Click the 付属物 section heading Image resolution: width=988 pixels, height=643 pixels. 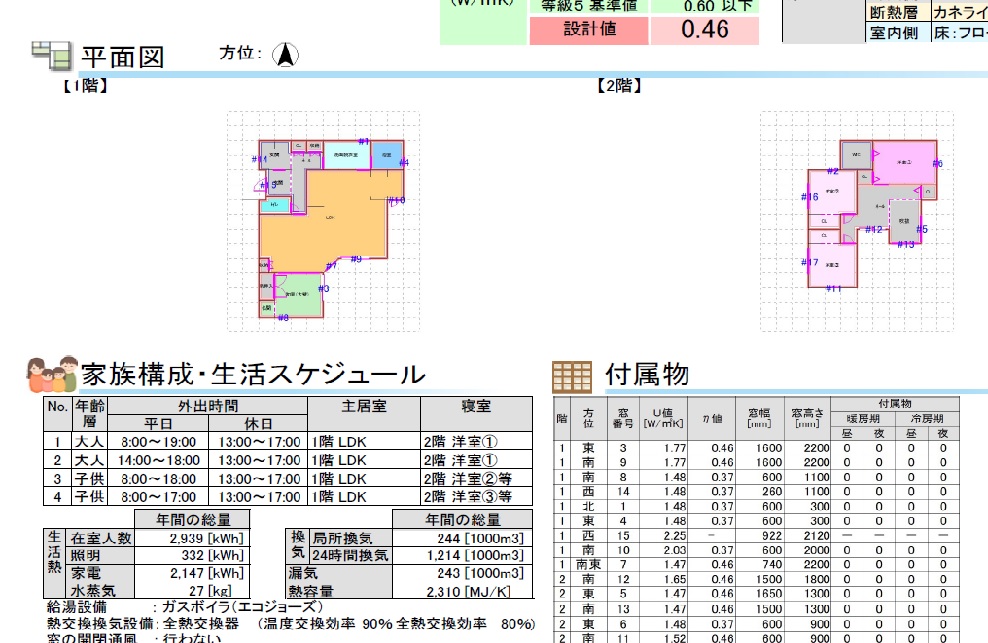647,374
